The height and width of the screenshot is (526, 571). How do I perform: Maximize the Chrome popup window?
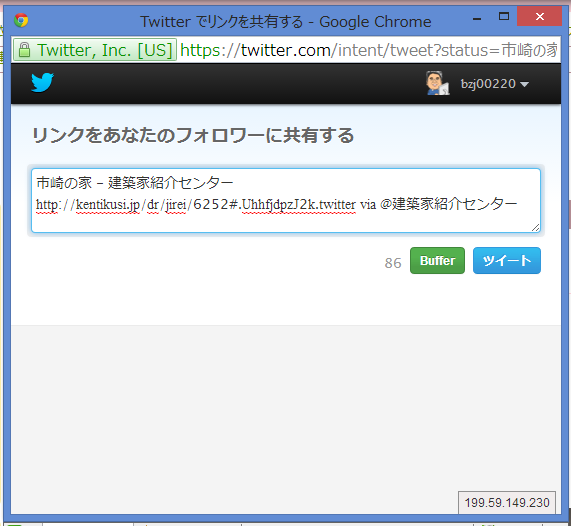coord(504,16)
